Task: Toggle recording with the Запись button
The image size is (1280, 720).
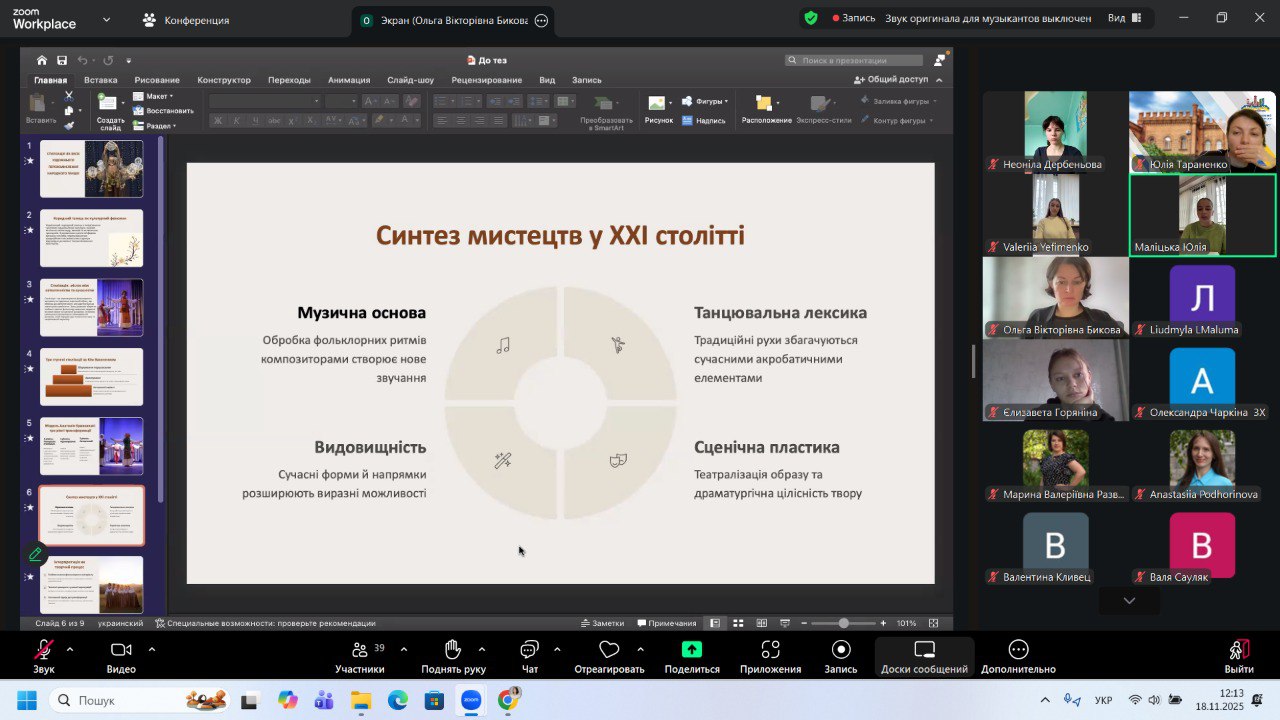Action: point(841,651)
